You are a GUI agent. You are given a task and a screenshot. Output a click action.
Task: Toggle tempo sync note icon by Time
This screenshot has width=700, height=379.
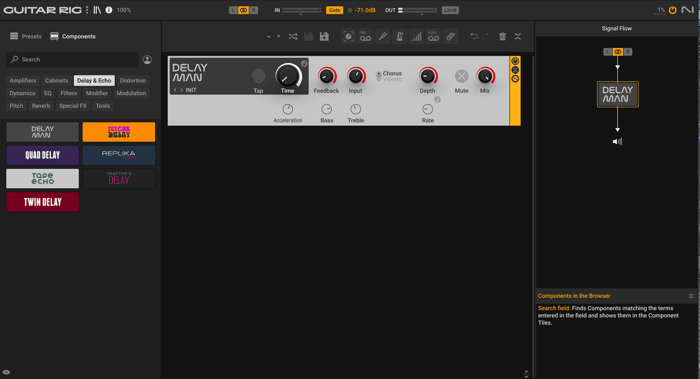coord(304,64)
